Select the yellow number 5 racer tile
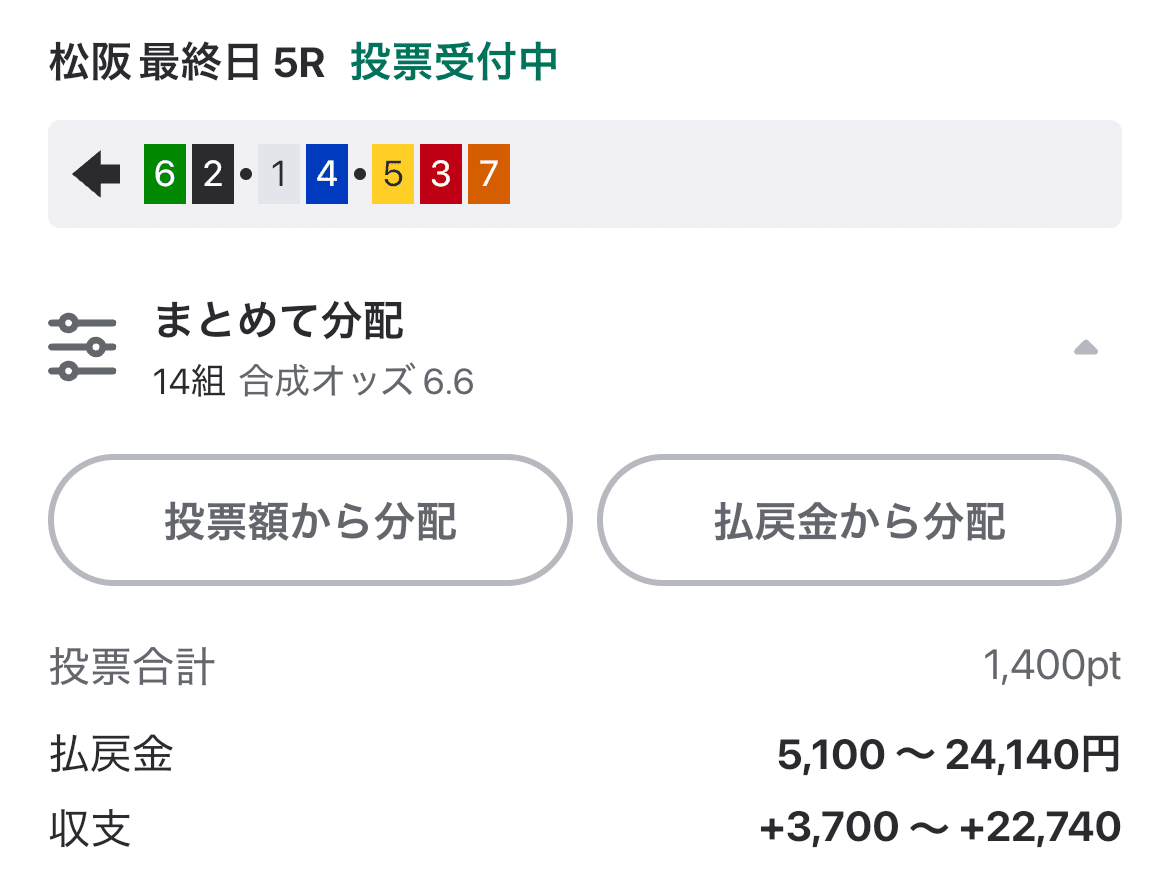 click(x=392, y=172)
